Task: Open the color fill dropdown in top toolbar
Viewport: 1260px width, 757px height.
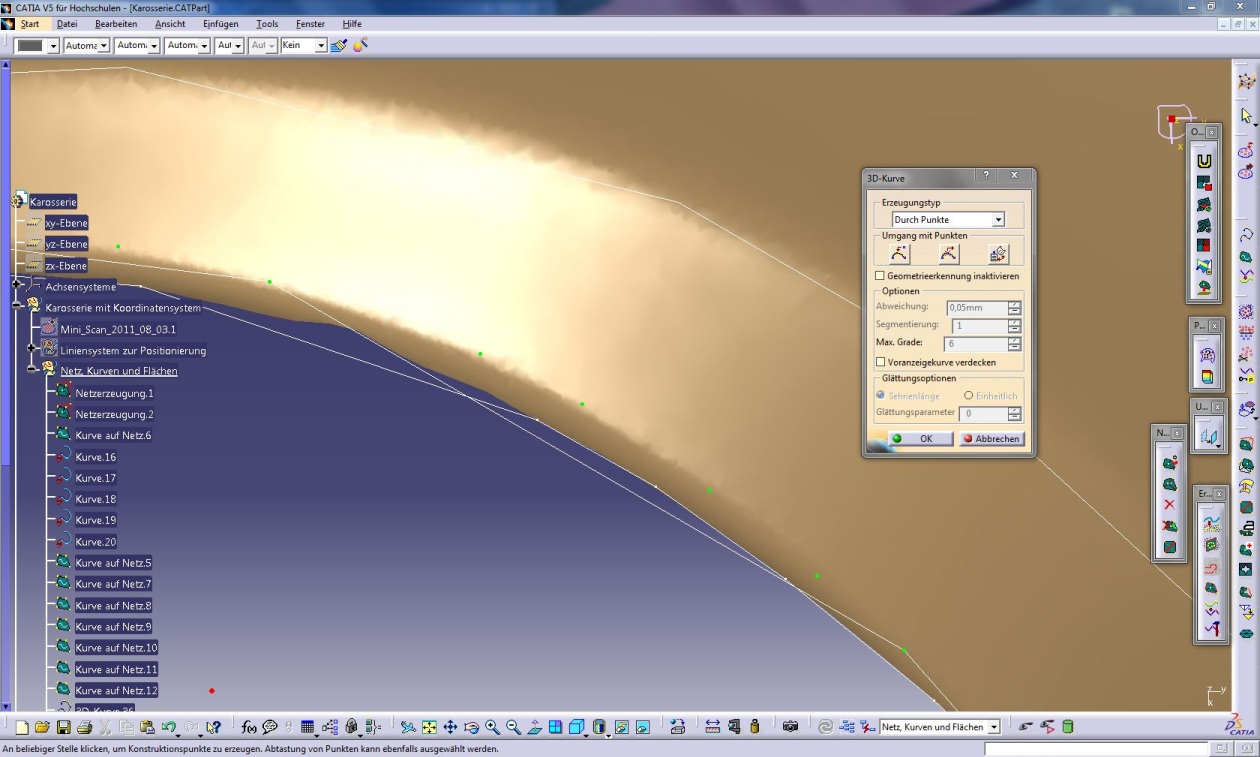Action: point(53,45)
